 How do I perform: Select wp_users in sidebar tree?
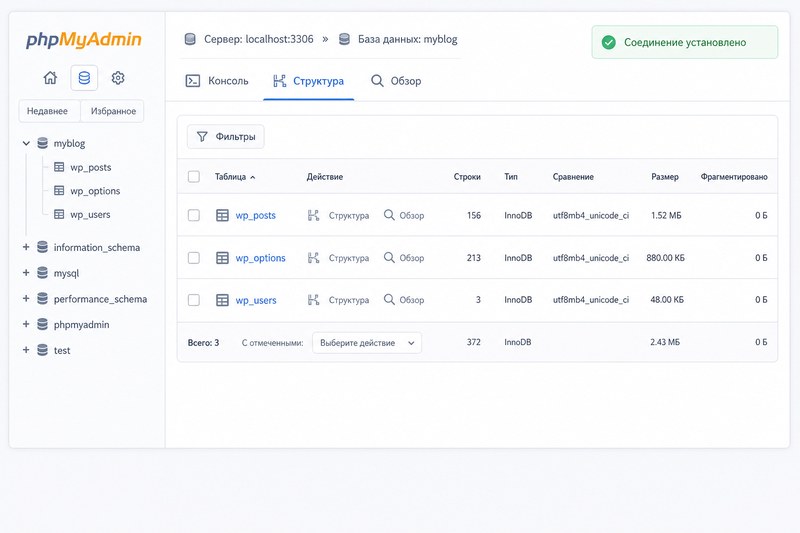[x=90, y=215]
